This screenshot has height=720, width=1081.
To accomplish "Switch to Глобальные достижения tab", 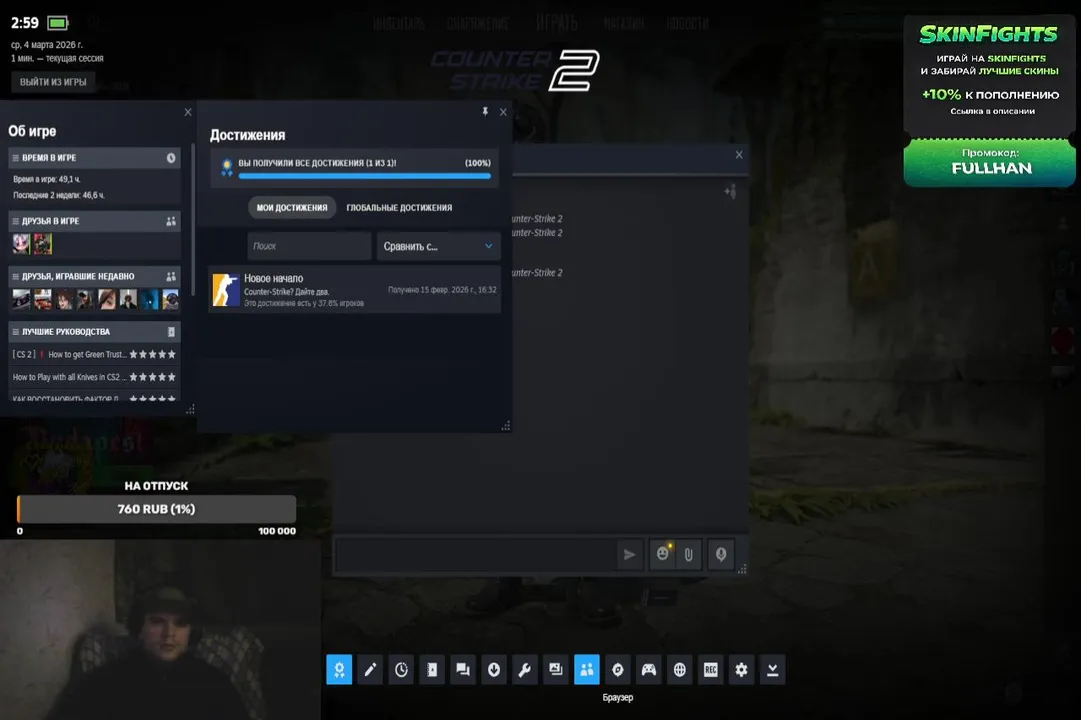I will 399,208.
